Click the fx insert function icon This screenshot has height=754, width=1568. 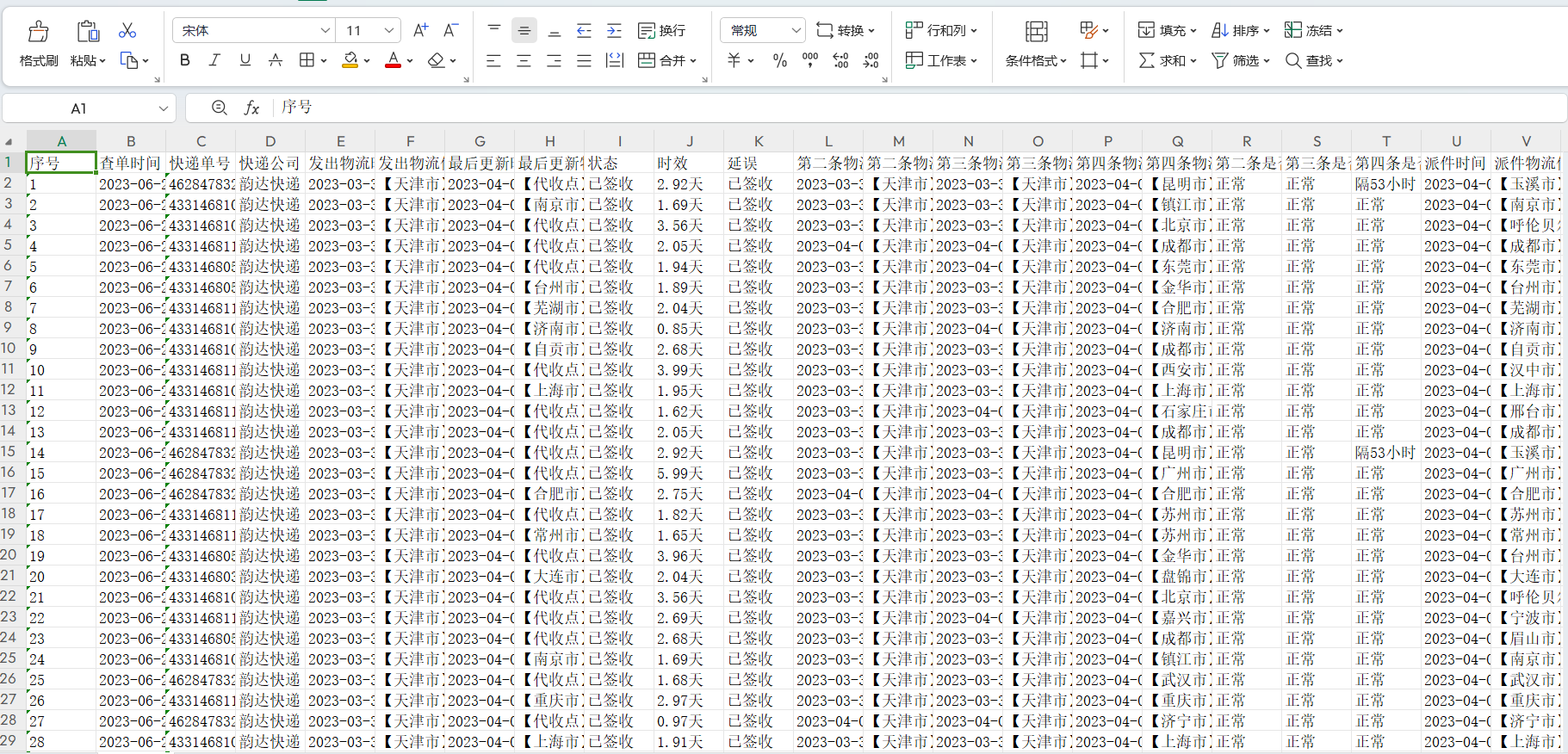tap(251, 108)
